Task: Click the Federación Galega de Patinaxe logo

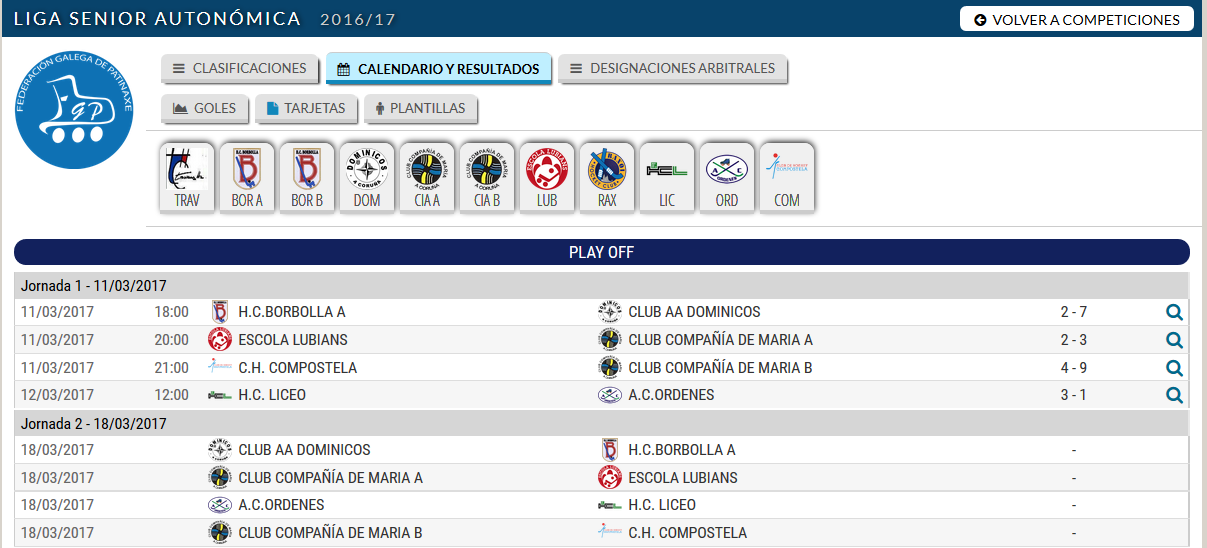Action: (75, 109)
